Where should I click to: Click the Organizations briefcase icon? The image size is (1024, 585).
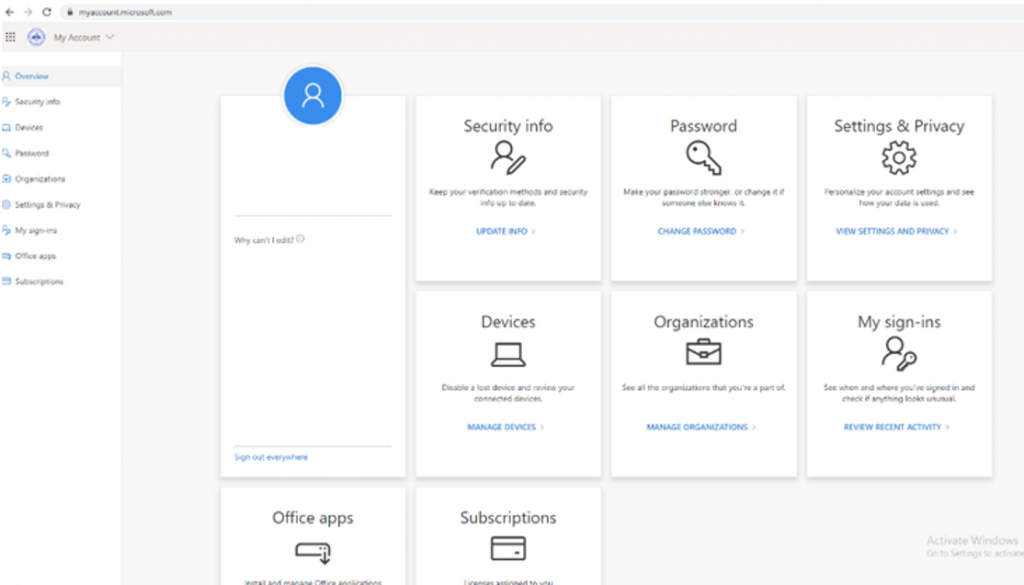703,353
